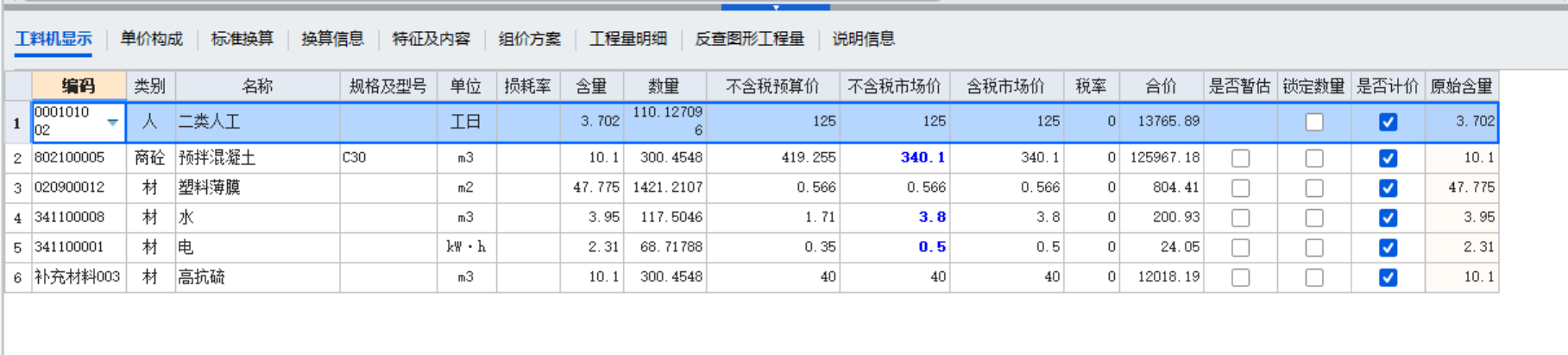Click the 不含税市场价 column header
This screenshot has width=1568, height=355.
point(895,86)
